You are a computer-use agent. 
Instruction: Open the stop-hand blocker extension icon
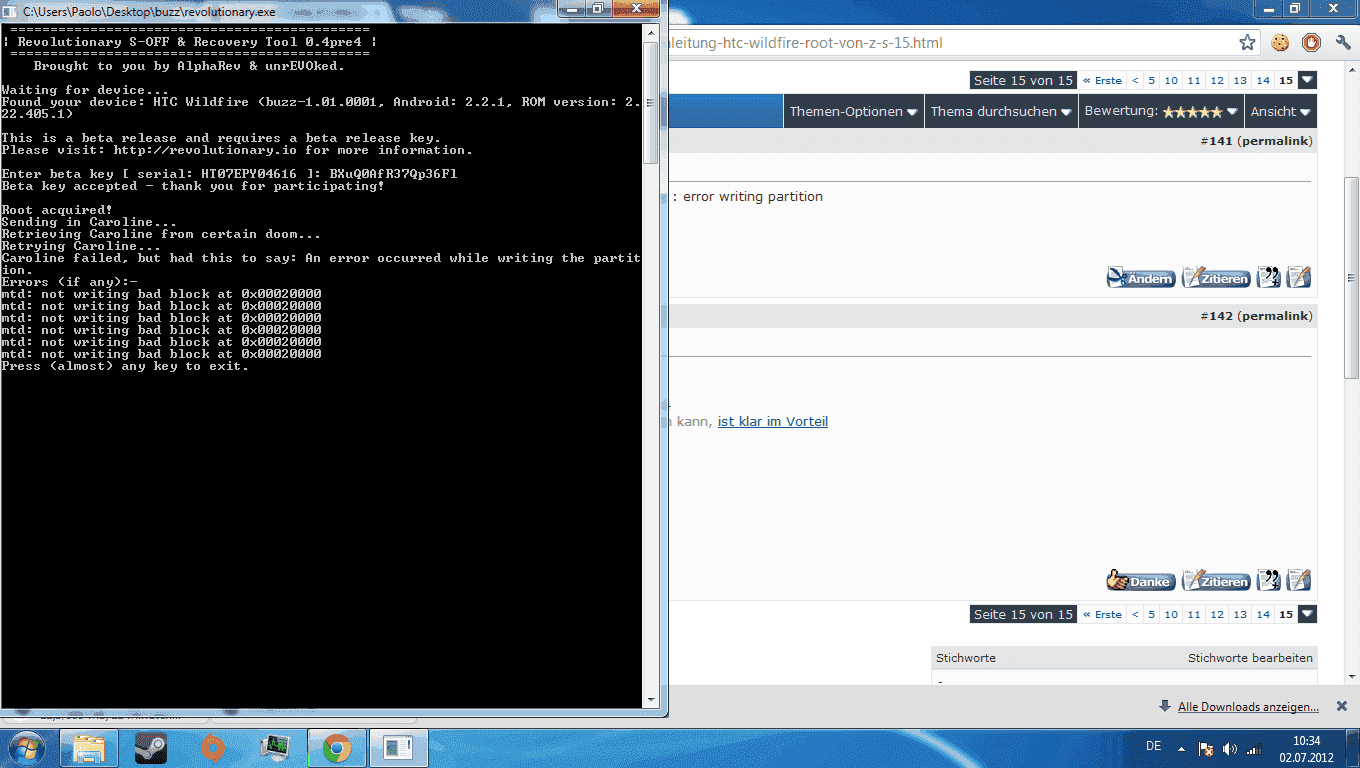(1311, 43)
